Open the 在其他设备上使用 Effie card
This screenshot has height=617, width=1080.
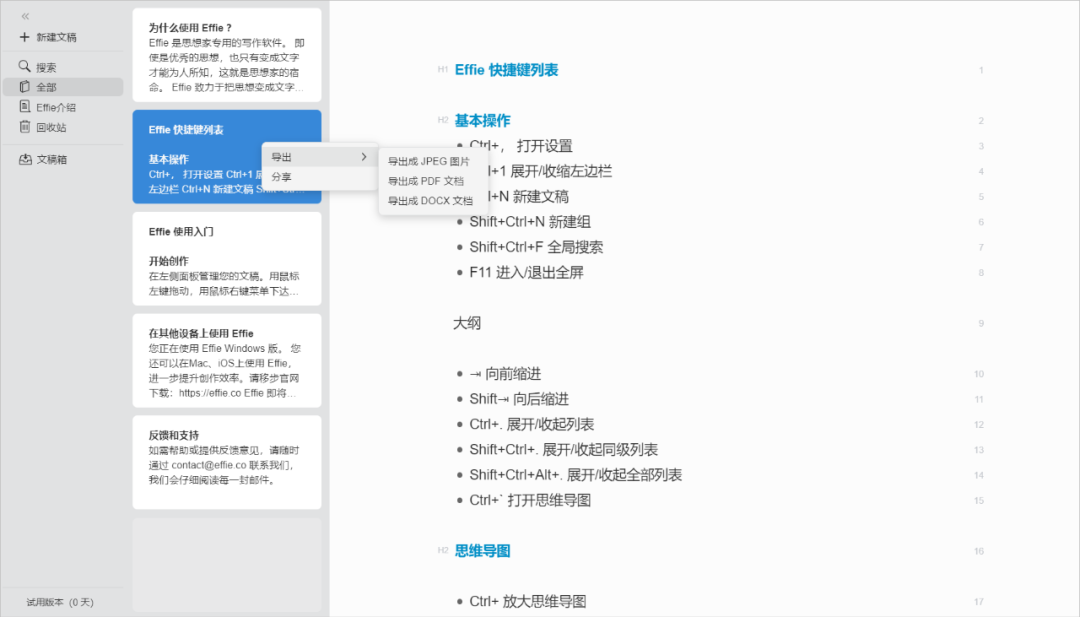pyautogui.click(x=227, y=361)
